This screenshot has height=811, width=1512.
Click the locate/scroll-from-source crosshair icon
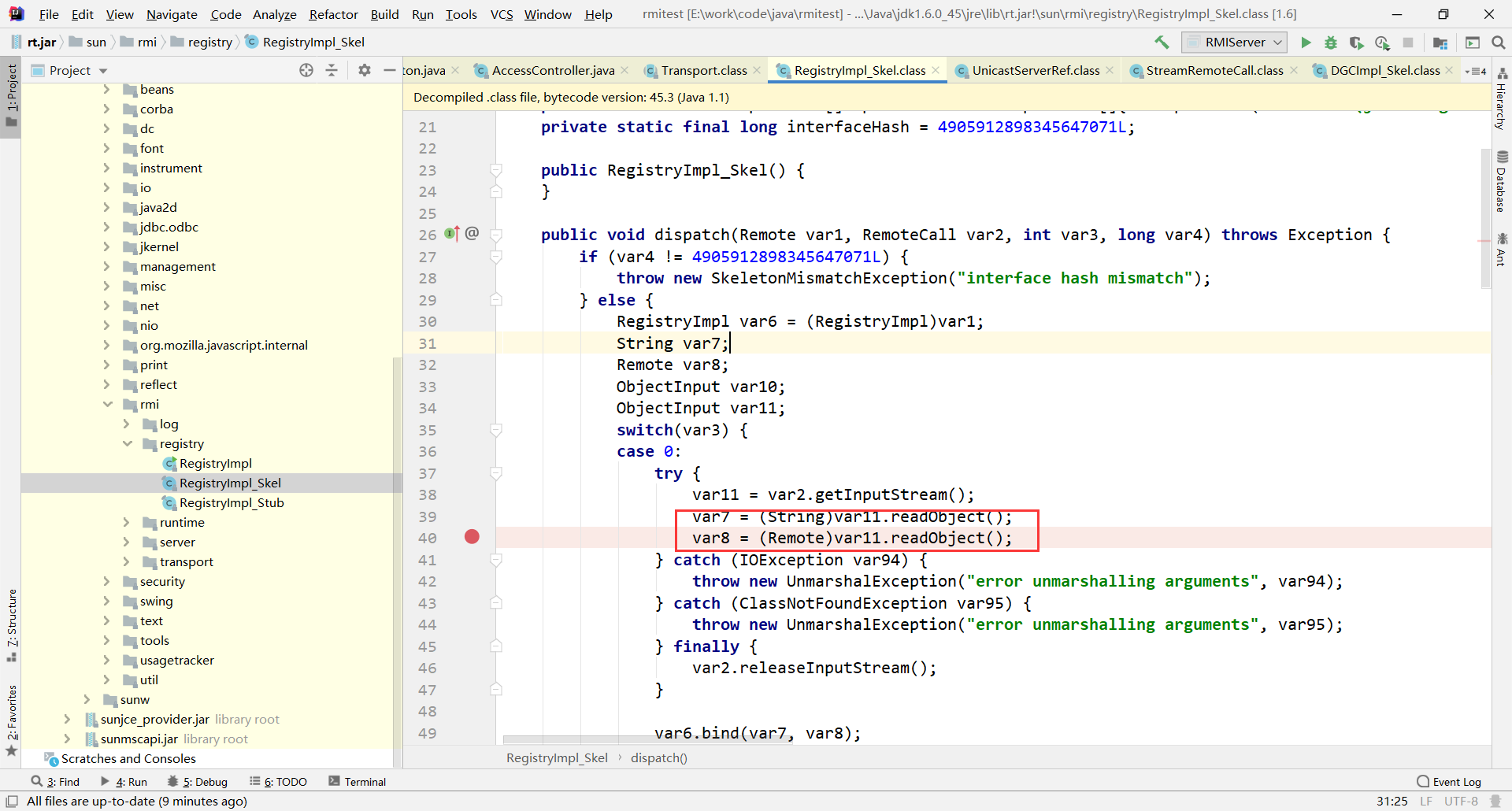coord(306,70)
